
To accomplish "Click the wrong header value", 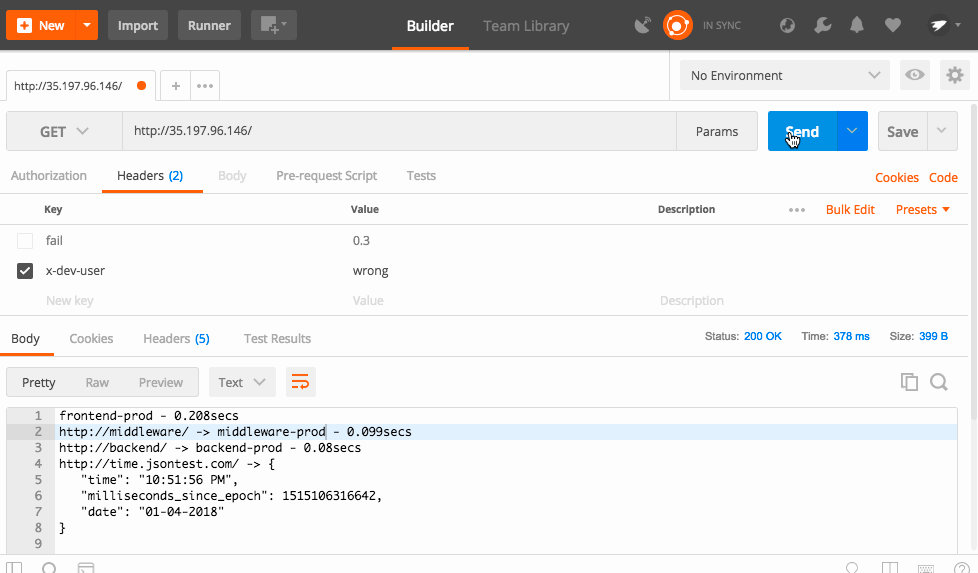I will pyautogui.click(x=370, y=271).
